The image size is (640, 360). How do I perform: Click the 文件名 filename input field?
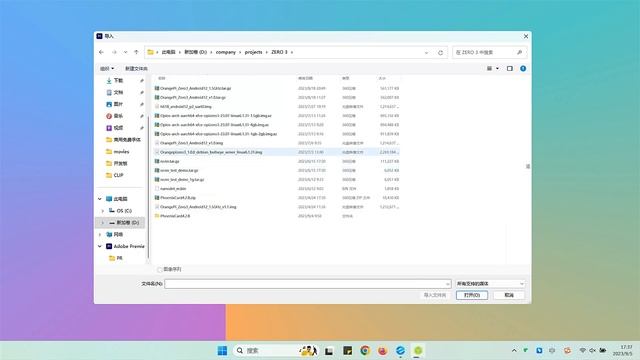point(305,284)
